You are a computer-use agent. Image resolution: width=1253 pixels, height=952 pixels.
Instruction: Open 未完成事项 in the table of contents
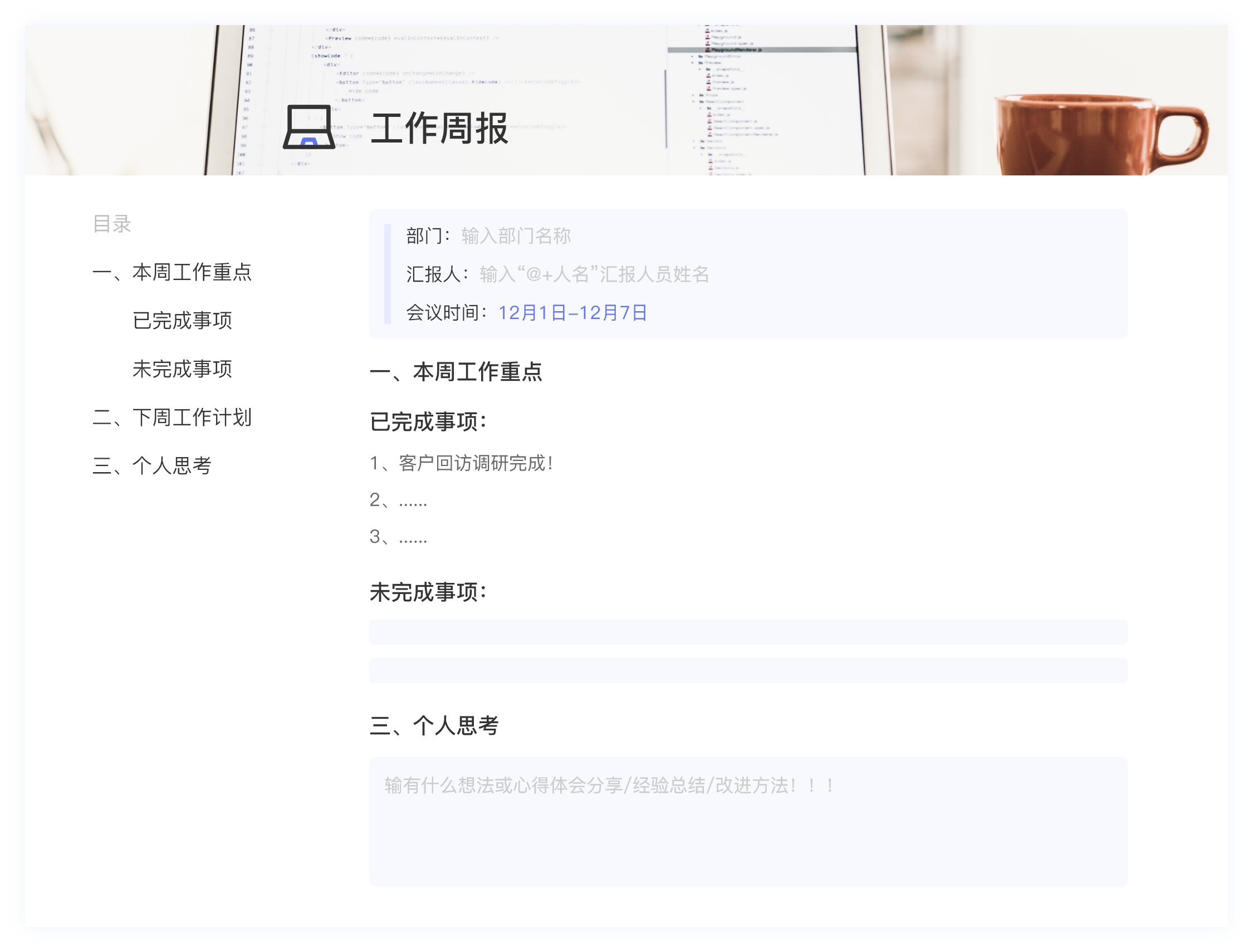pyautogui.click(x=182, y=369)
